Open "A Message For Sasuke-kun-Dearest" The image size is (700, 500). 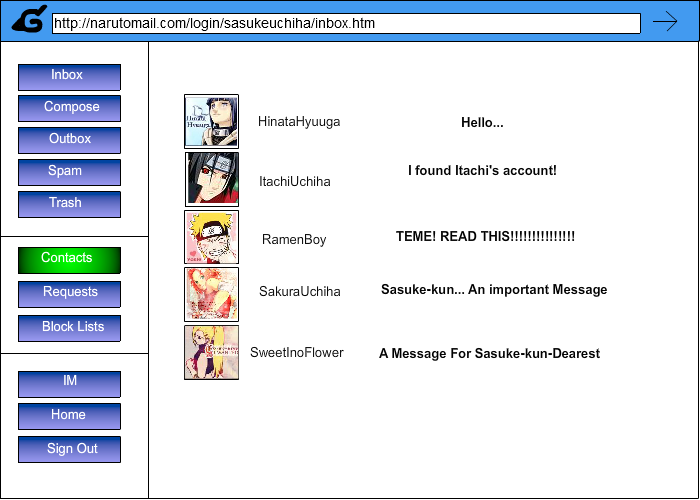tap(489, 354)
